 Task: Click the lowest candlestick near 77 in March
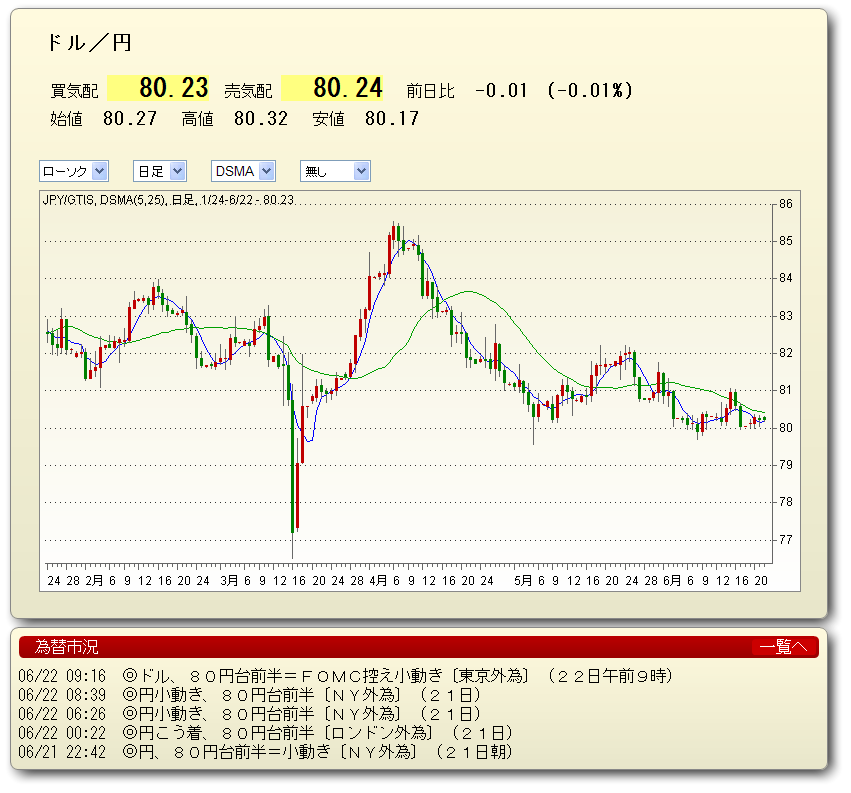pos(293,466)
